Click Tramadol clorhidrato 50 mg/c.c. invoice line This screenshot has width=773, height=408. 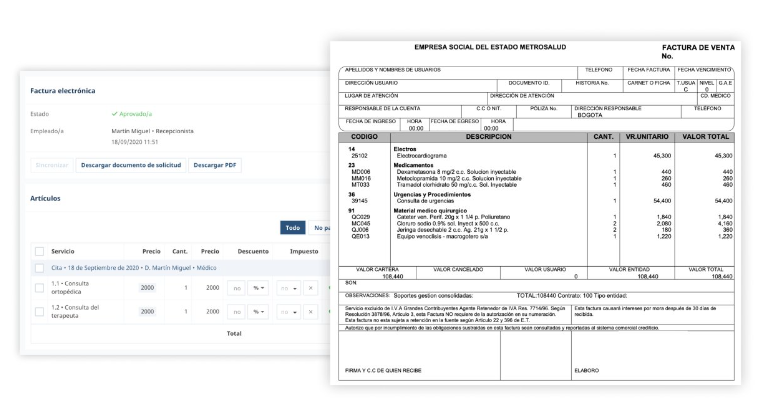[457, 185]
